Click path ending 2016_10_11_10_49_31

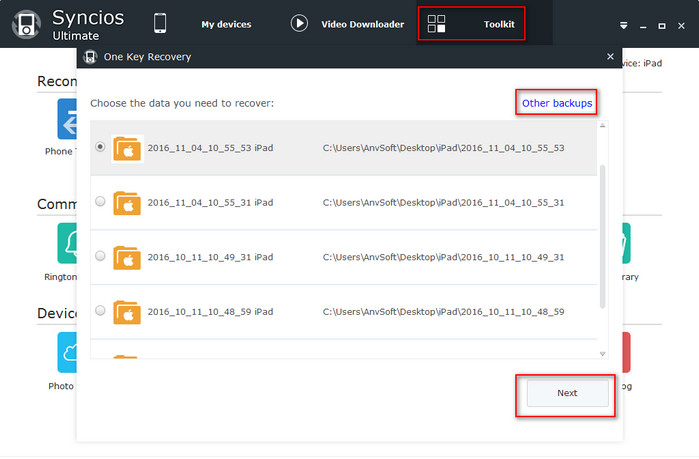443,257
